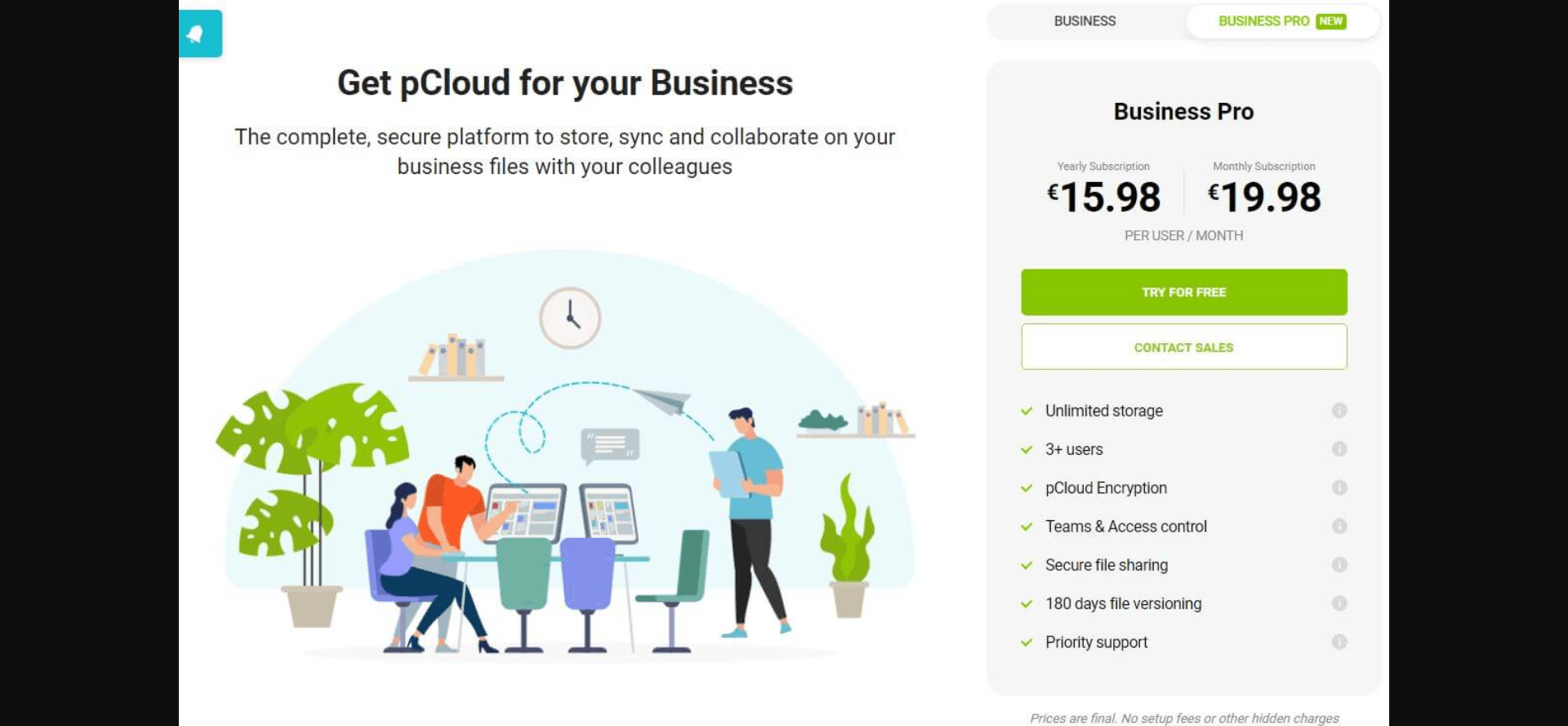Click the notification bell icon
The width and height of the screenshot is (1568, 726).
[x=196, y=33]
